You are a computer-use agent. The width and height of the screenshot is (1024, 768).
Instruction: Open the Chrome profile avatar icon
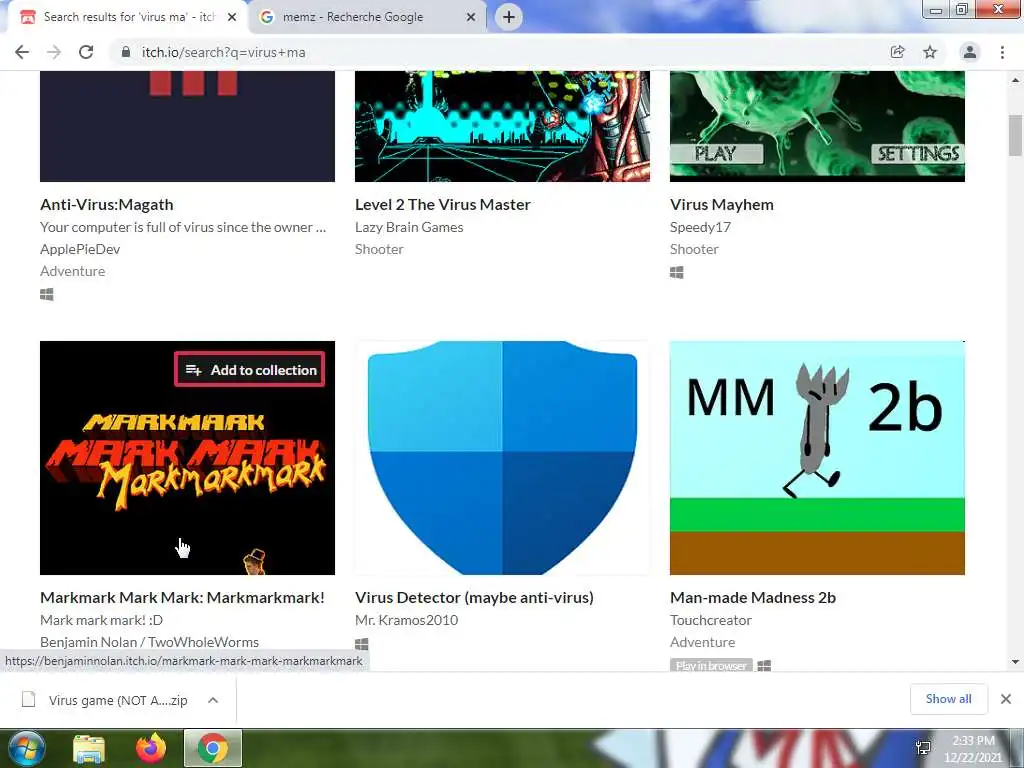point(970,52)
